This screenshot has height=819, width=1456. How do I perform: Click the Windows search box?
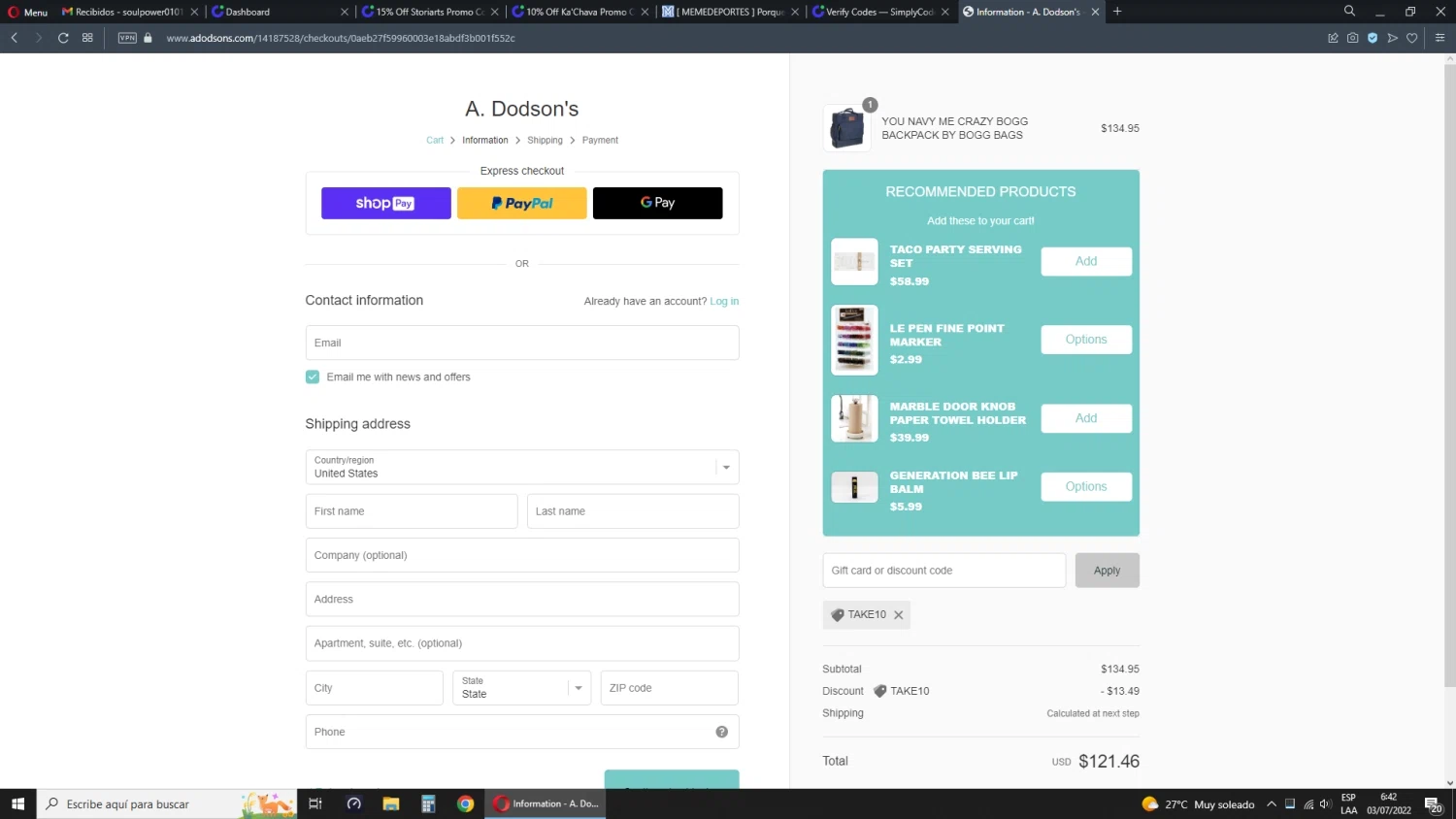(x=167, y=804)
